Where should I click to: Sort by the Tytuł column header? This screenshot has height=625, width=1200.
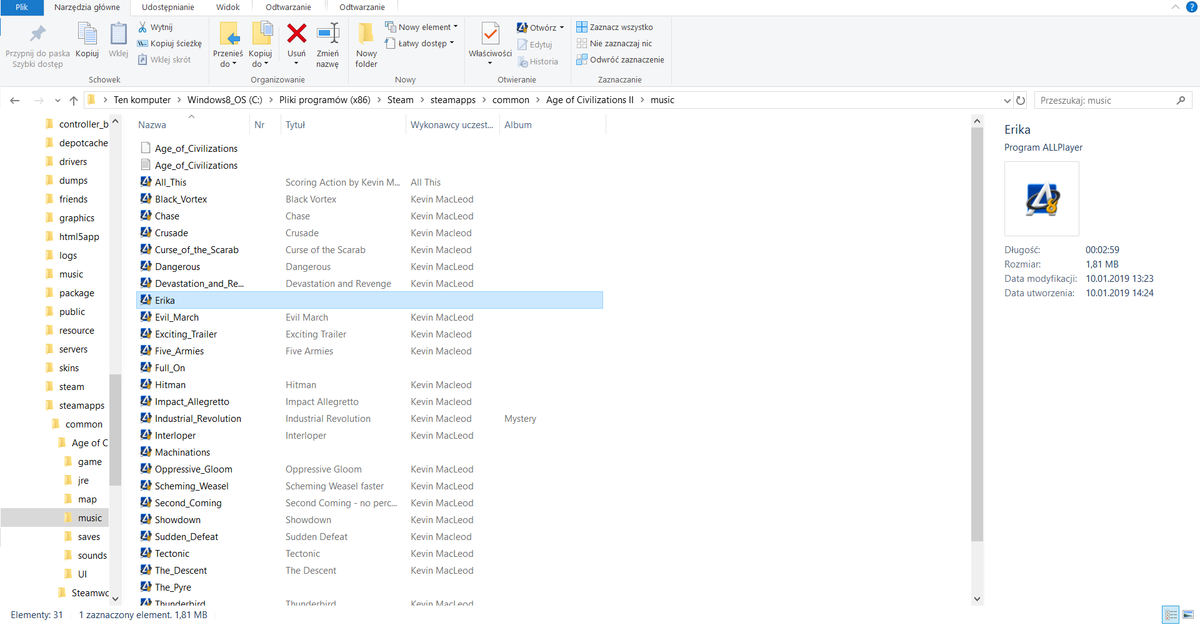(343, 125)
